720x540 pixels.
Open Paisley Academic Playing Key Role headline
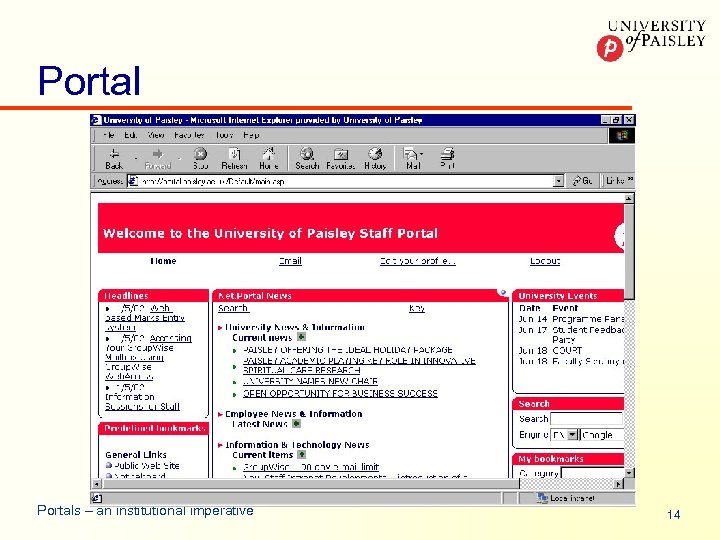tap(359, 360)
